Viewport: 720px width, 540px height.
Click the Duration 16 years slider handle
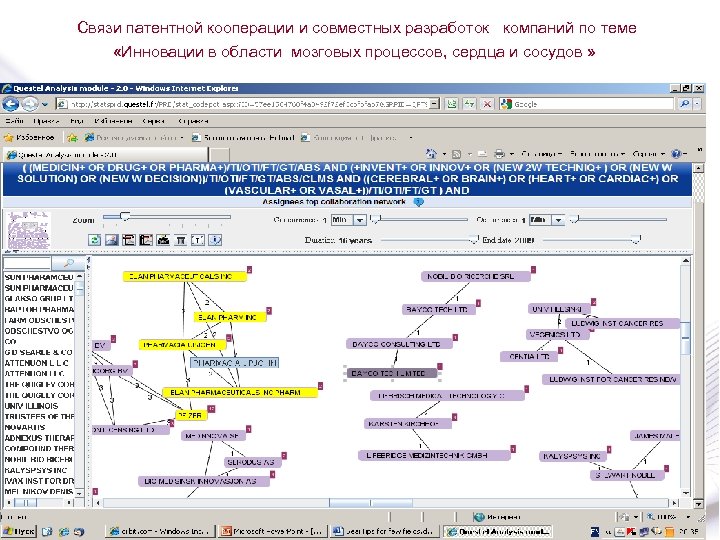473,240
